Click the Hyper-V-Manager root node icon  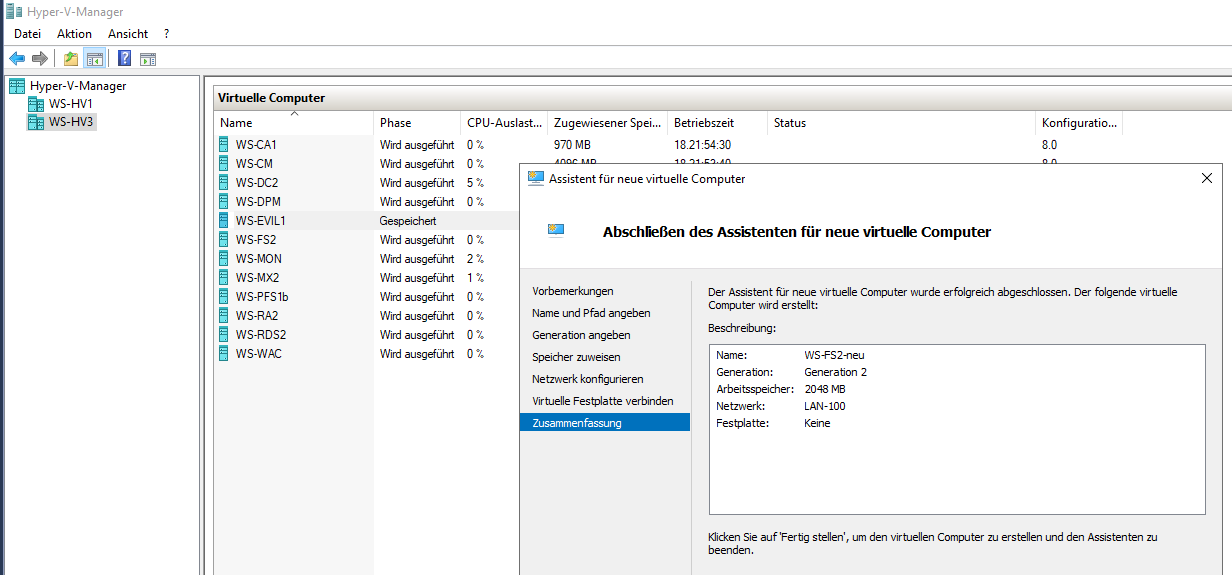(17, 86)
